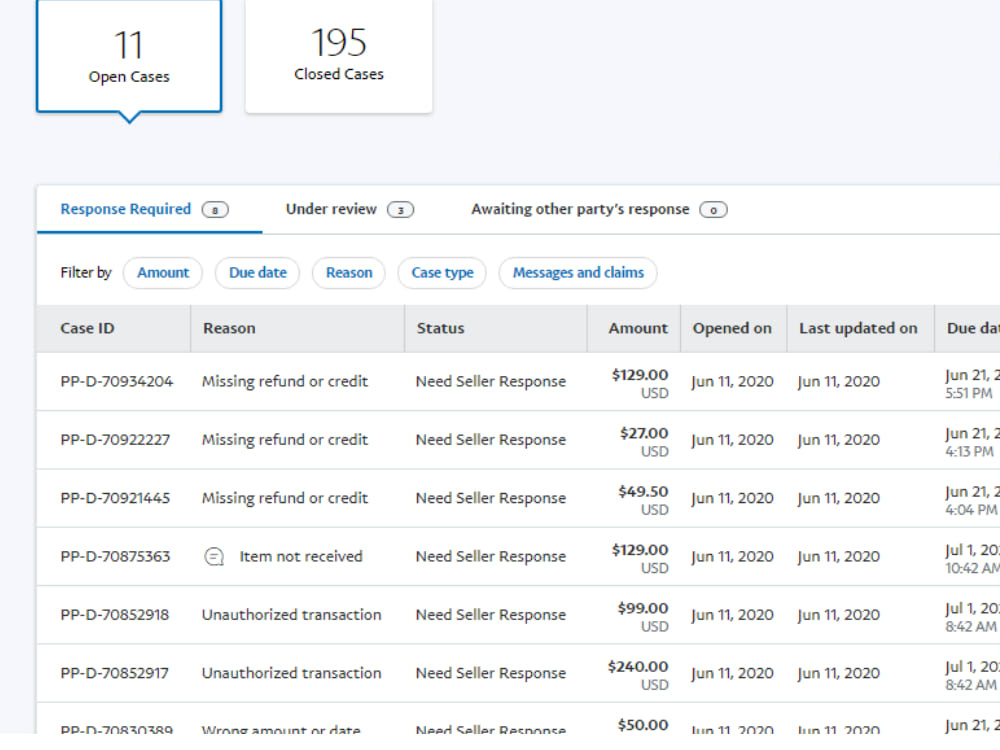Open the Messages and claims filter

click(578, 273)
